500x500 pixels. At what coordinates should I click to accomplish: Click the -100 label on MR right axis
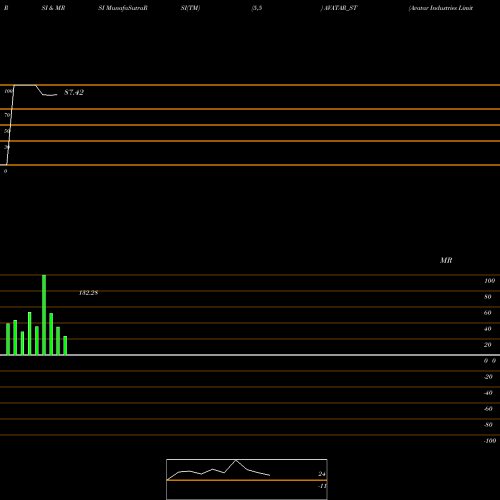coord(490,441)
